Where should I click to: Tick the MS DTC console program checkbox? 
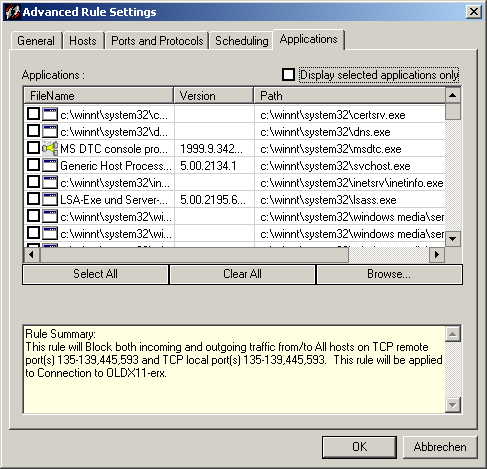(33, 148)
